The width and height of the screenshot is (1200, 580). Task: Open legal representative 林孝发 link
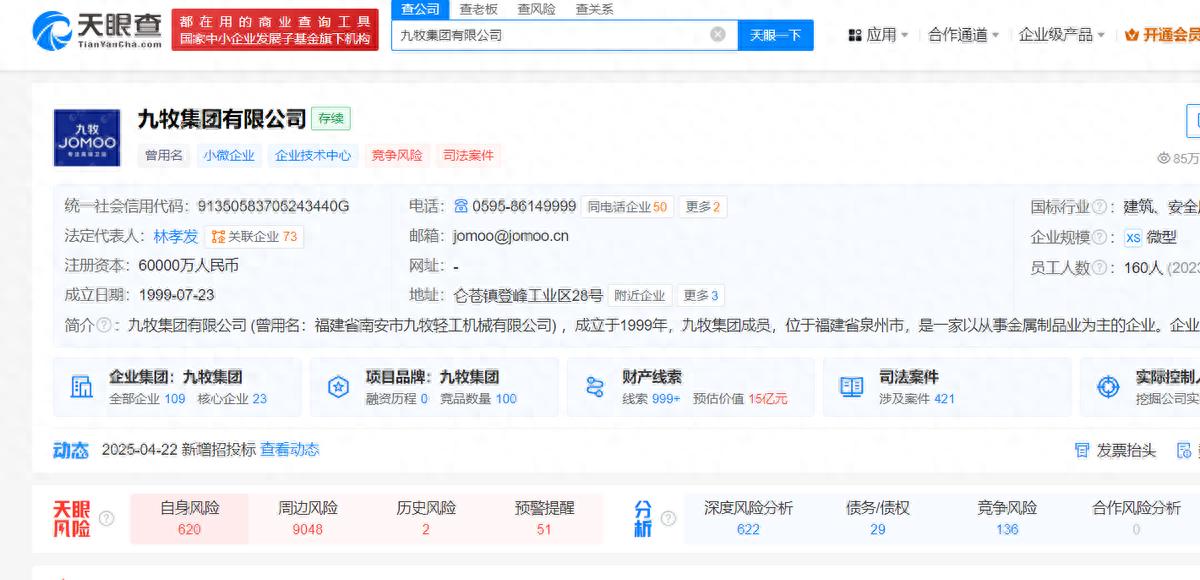tap(176, 237)
